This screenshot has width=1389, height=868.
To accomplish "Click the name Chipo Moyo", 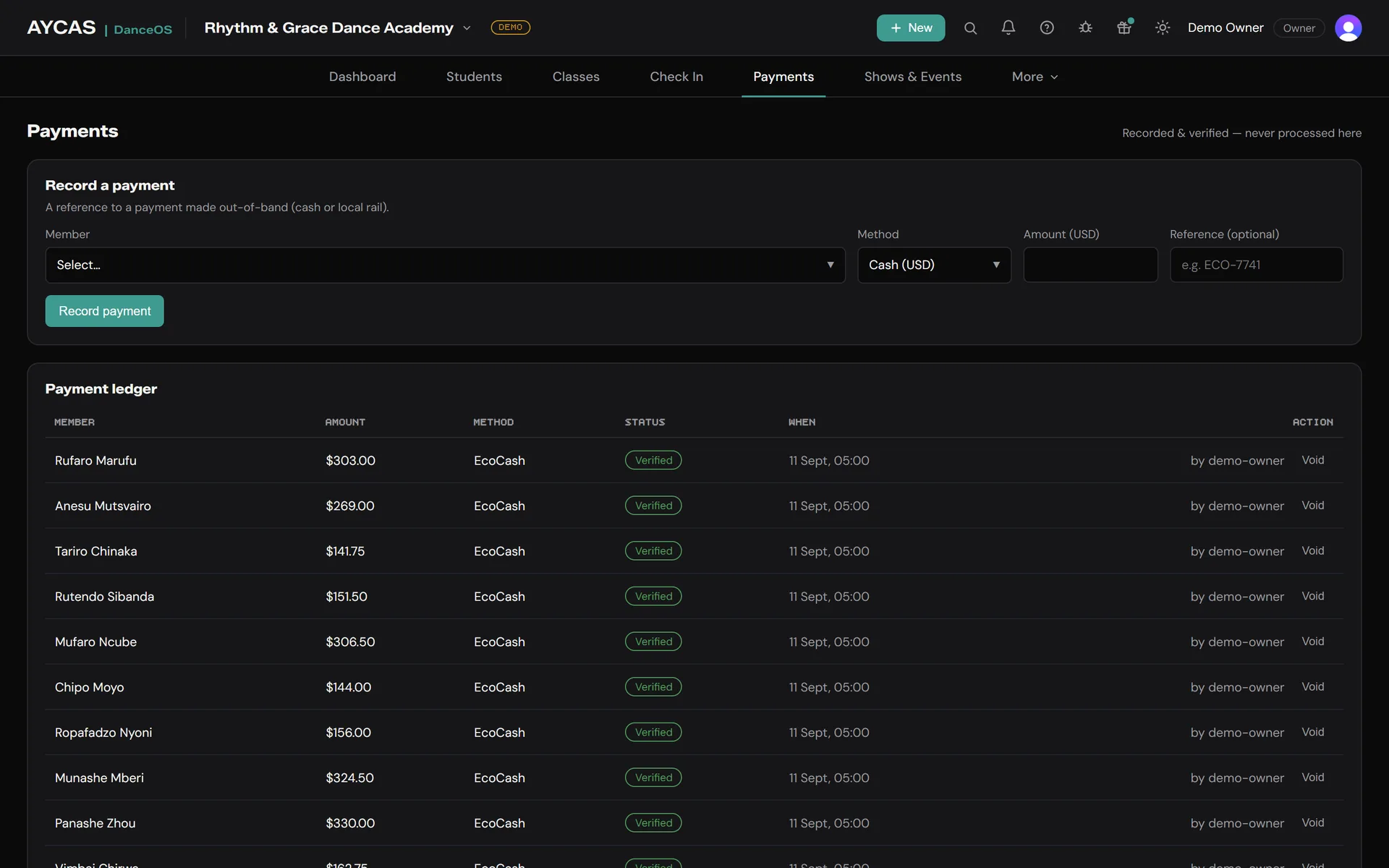I will [x=90, y=687].
